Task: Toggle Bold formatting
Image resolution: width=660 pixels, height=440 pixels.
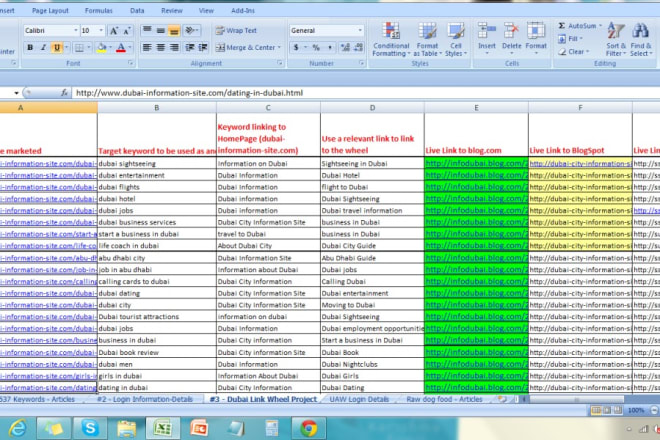Action: click(x=30, y=48)
